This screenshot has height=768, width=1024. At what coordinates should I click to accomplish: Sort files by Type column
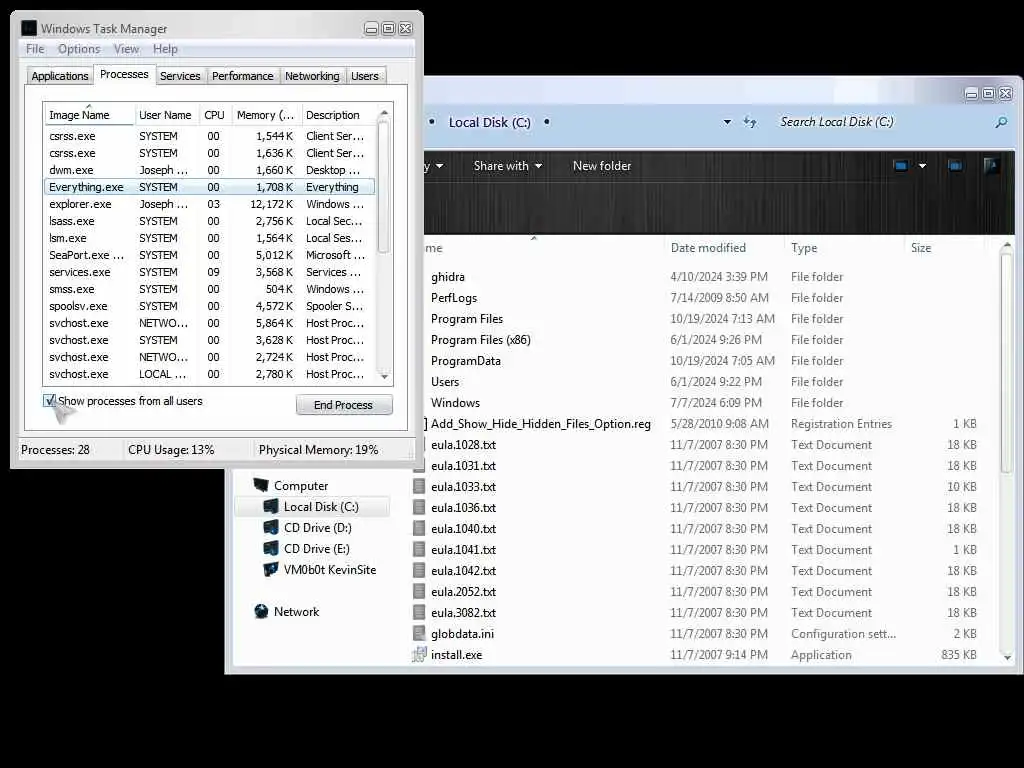click(x=844, y=248)
